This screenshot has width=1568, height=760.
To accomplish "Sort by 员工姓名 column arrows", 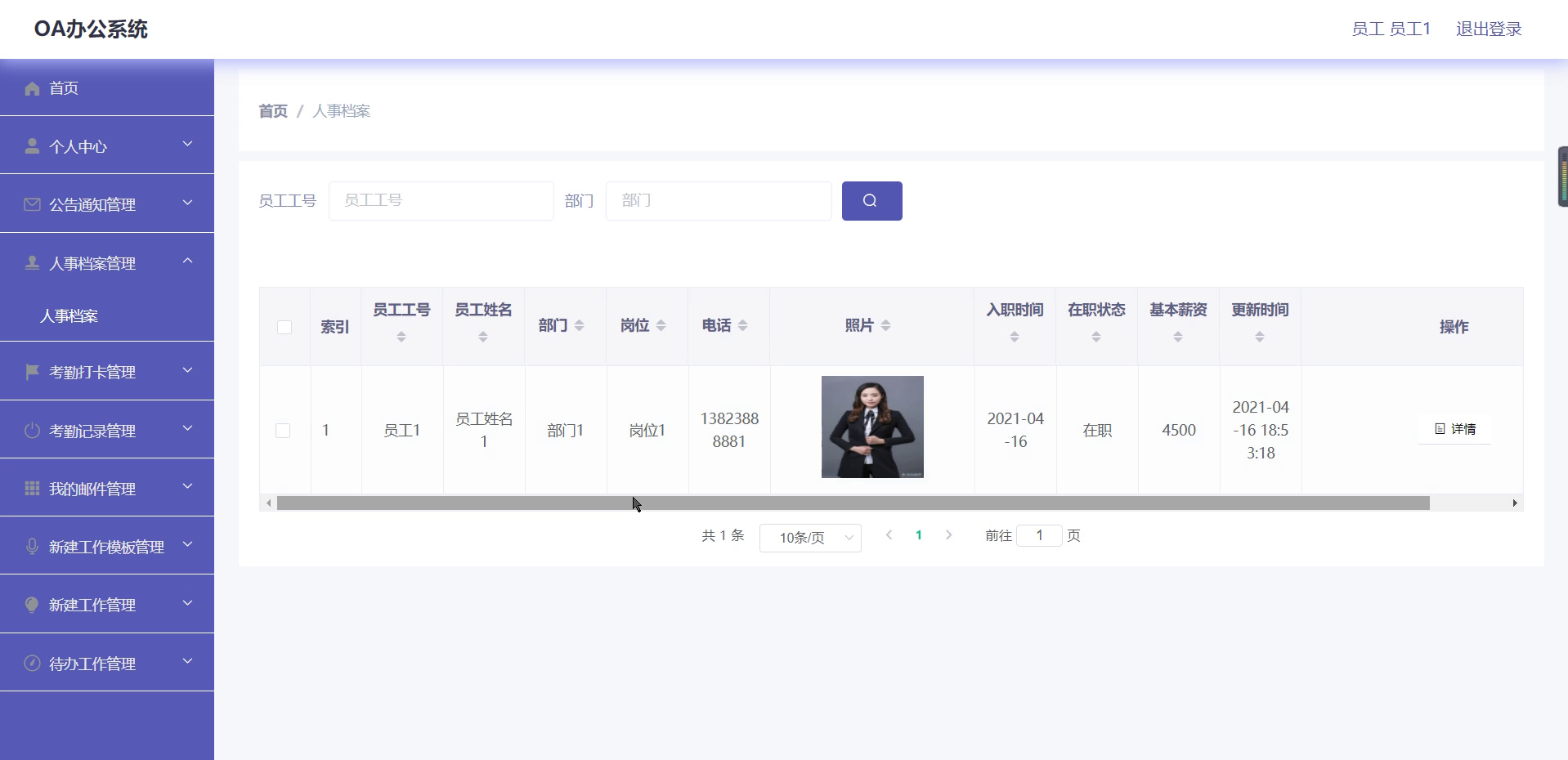I will tap(483, 337).
